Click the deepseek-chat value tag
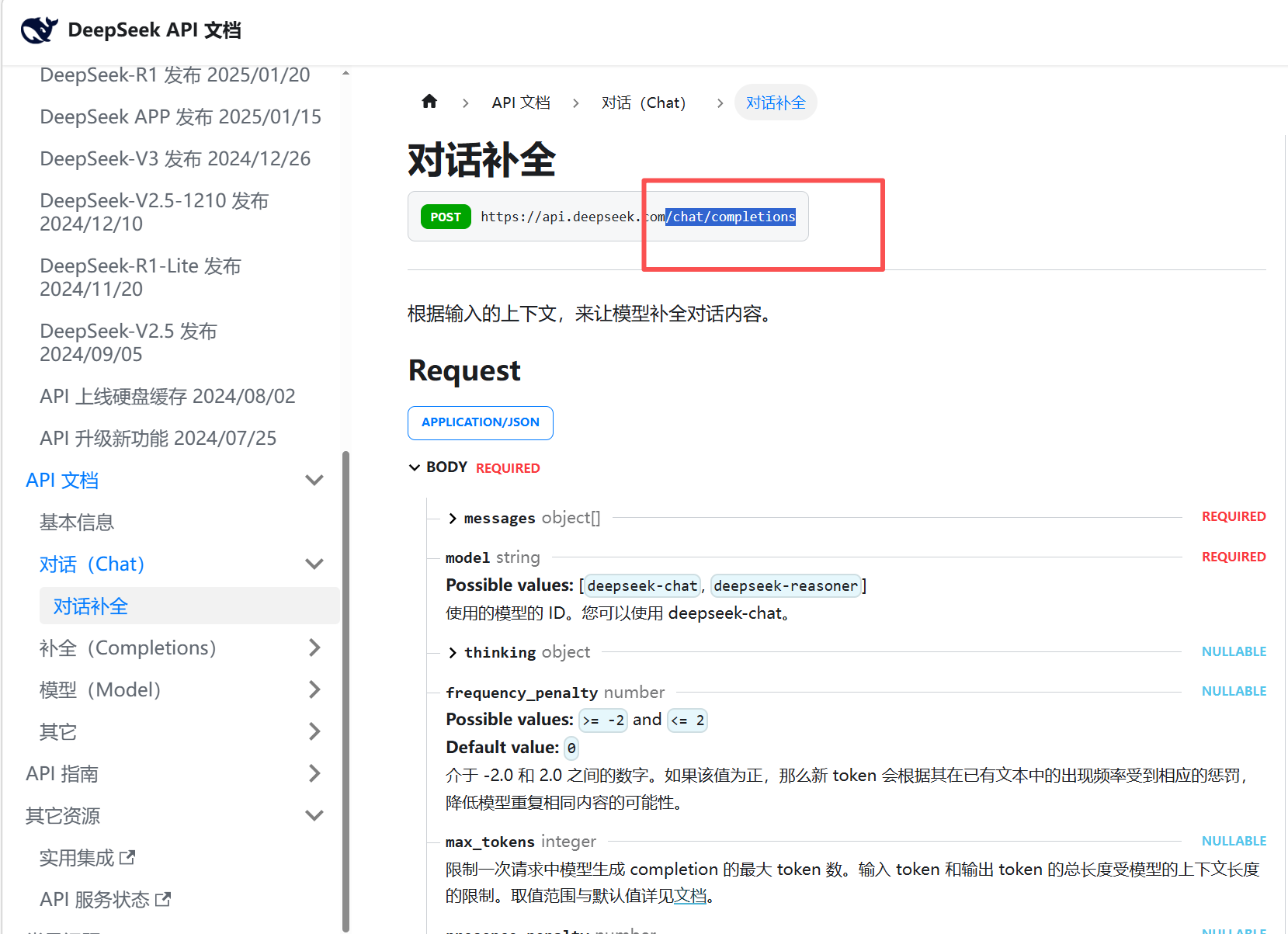Viewport: 1288px width, 934px height. (642, 585)
